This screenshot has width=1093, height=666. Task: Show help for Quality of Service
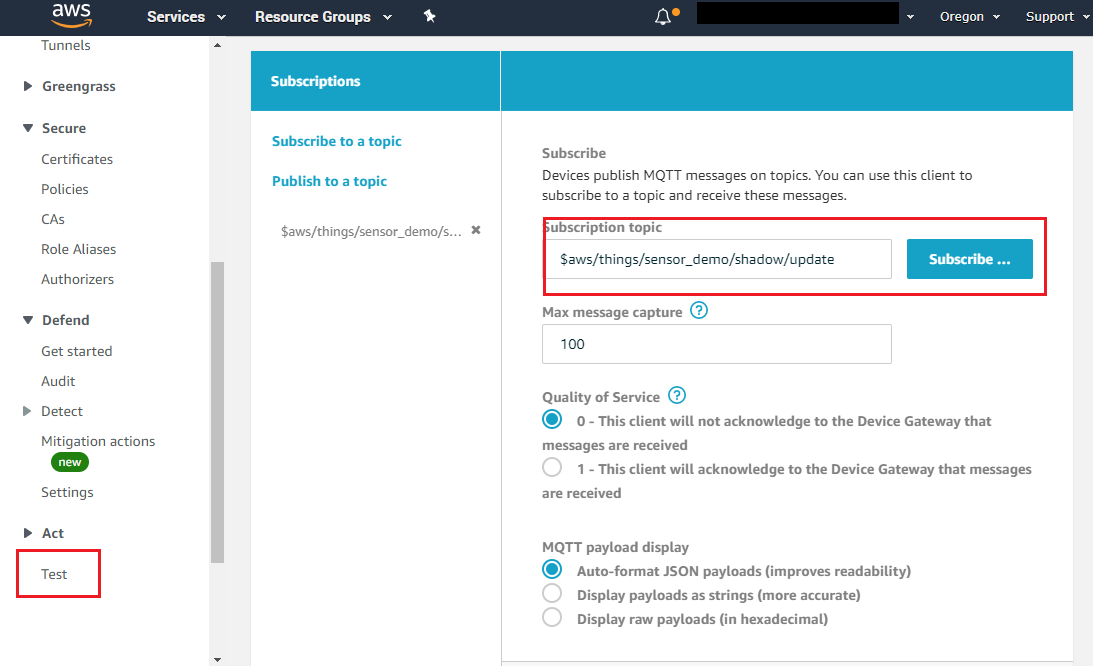pos(677,395)
